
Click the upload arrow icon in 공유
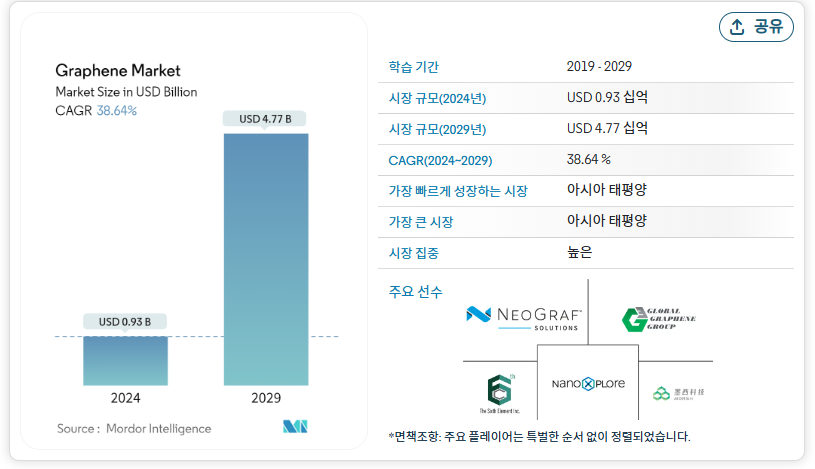point(737,27)
